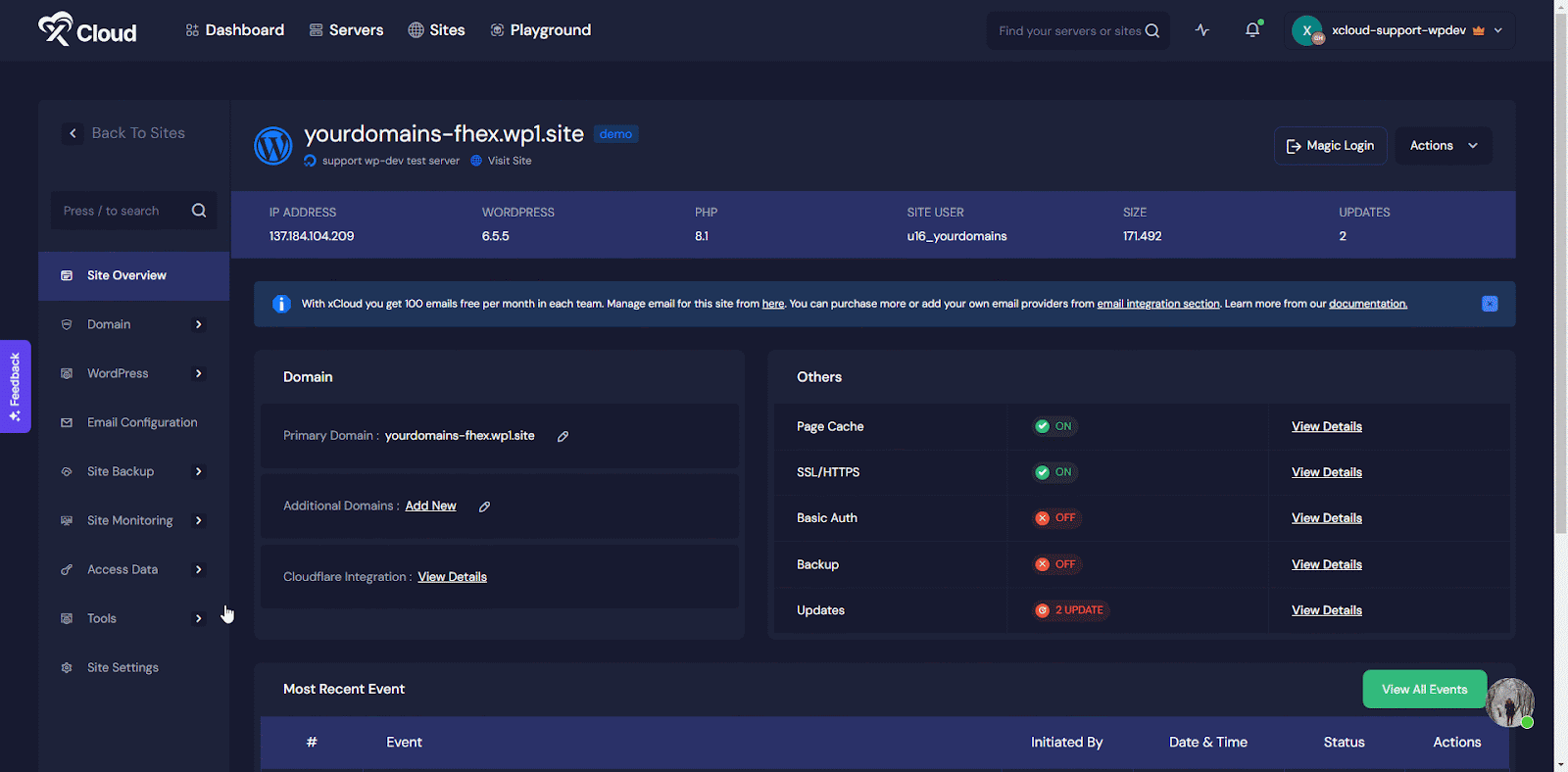Click the Magic Login button

pyautogui.click(x=1330, y=146)
